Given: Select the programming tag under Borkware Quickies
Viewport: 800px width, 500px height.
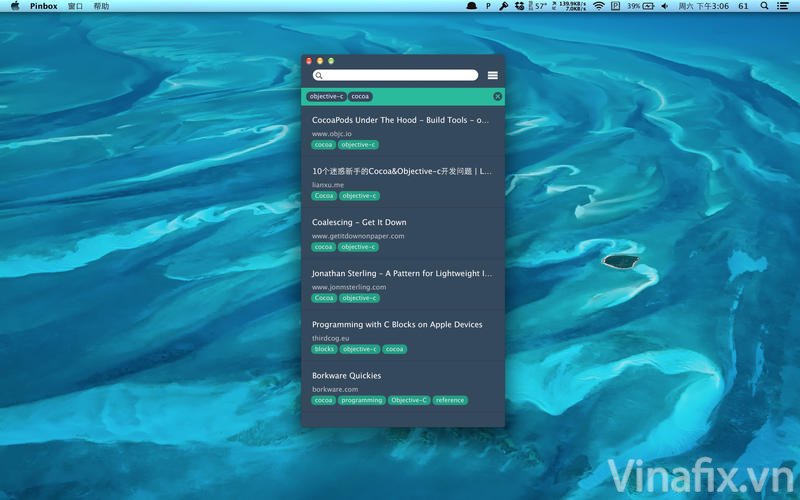Looking at the screenshot, I should point(362,400).
